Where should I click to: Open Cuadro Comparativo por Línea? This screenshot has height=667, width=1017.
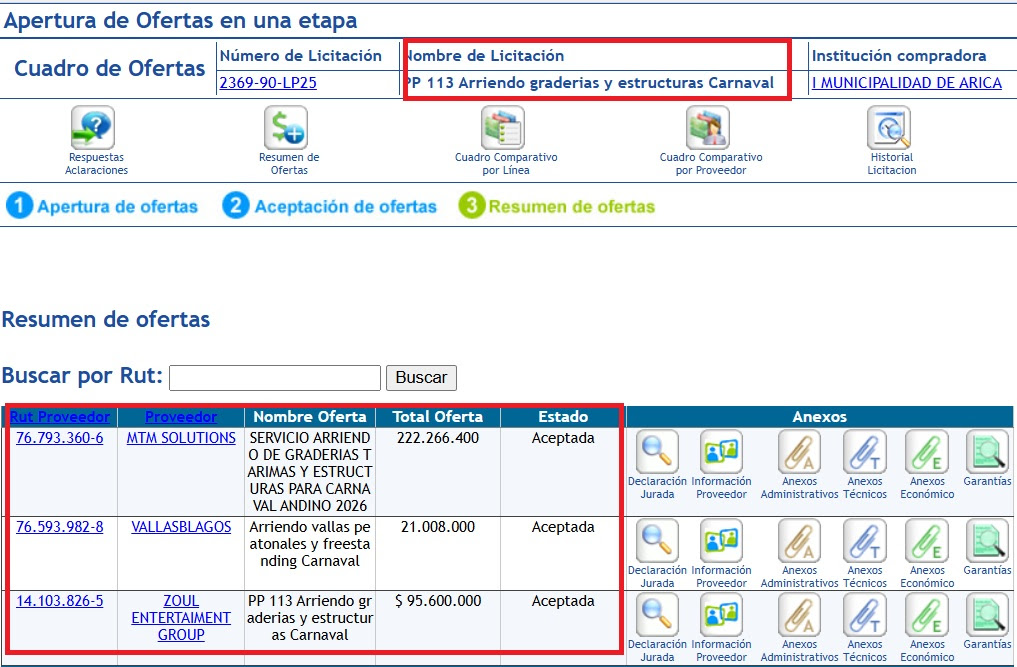click(x=503, y=128)
